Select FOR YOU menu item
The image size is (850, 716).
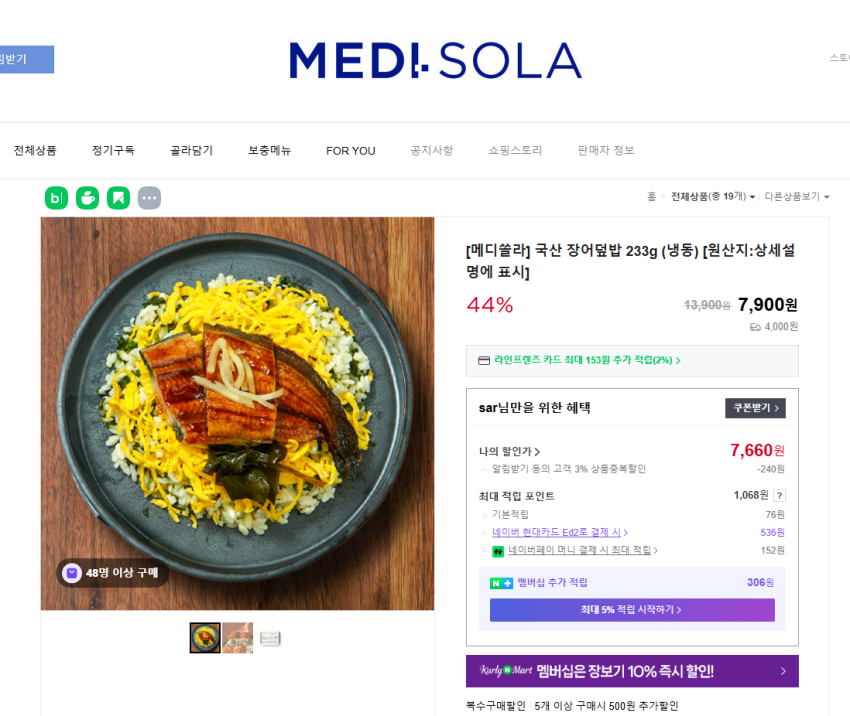coord(351,151)
